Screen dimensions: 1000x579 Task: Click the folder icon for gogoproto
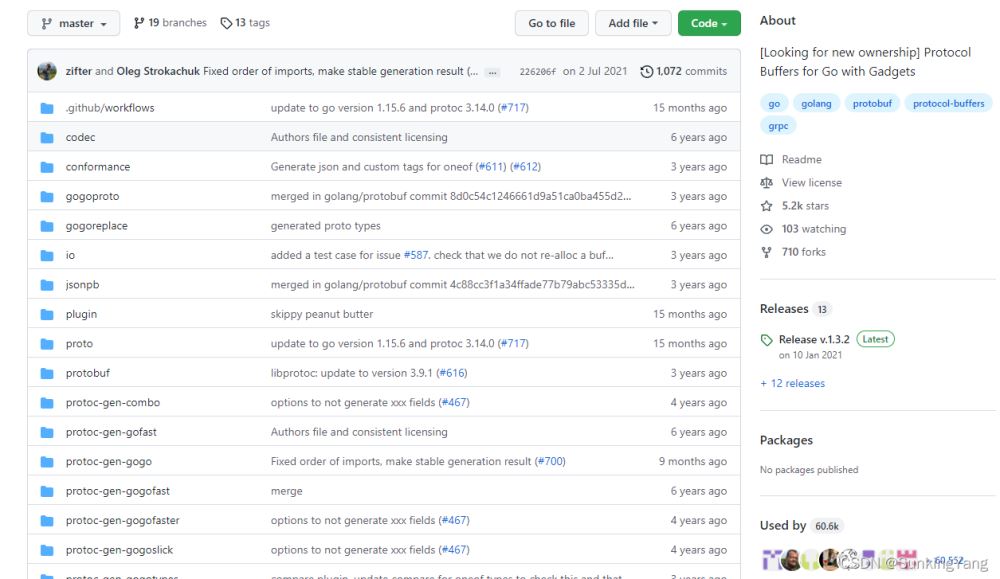click(46, 197)
